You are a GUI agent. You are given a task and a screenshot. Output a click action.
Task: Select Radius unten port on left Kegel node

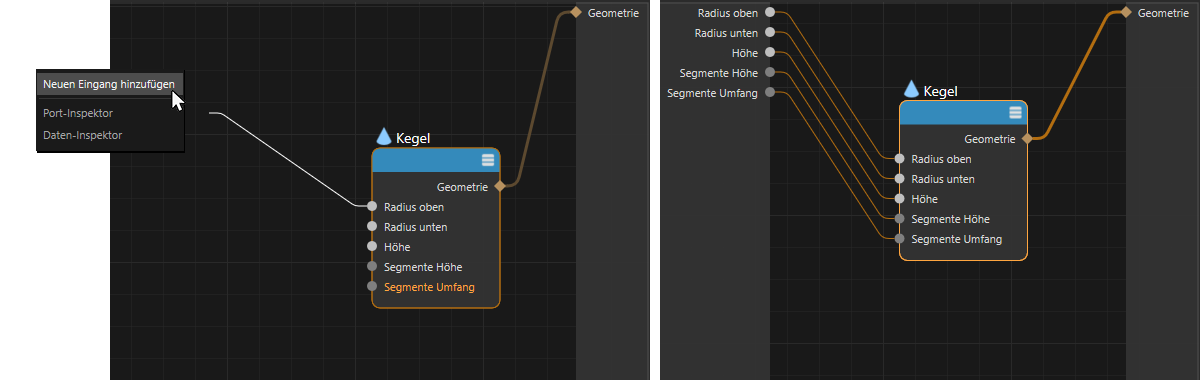tap(372, 227)
